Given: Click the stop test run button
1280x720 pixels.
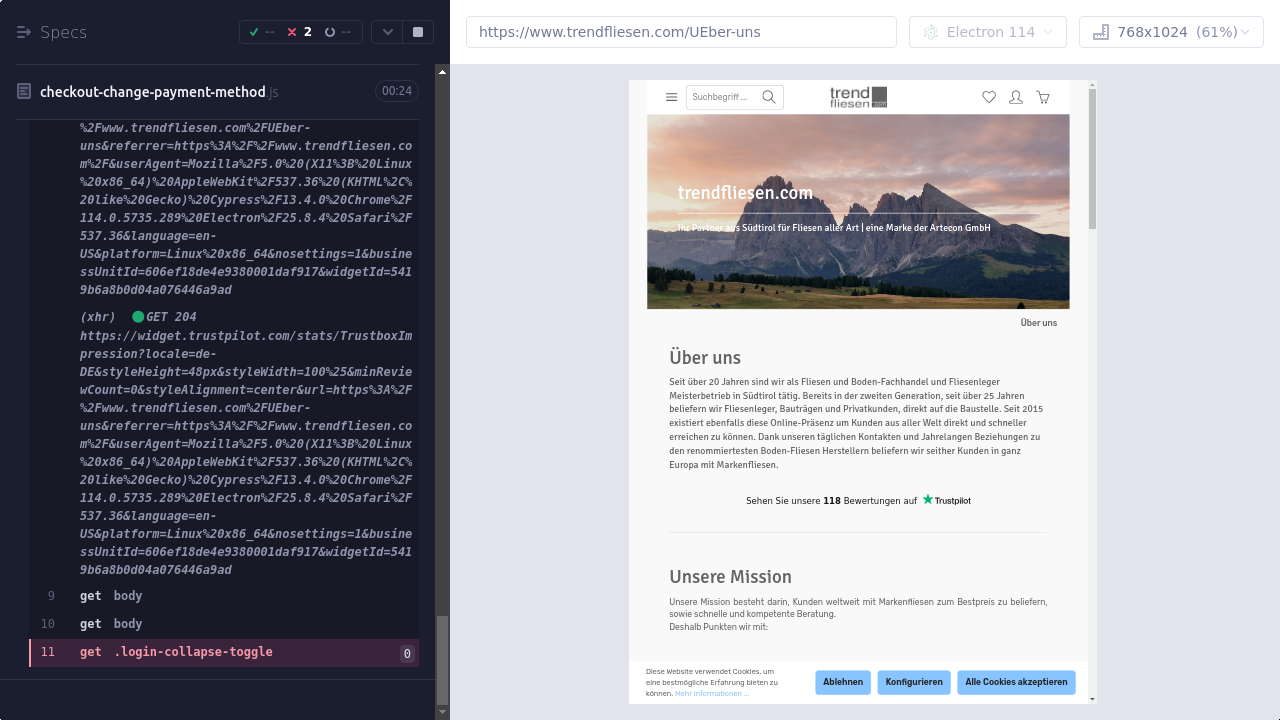Looking at the screenshot, I should click(418, 32).
